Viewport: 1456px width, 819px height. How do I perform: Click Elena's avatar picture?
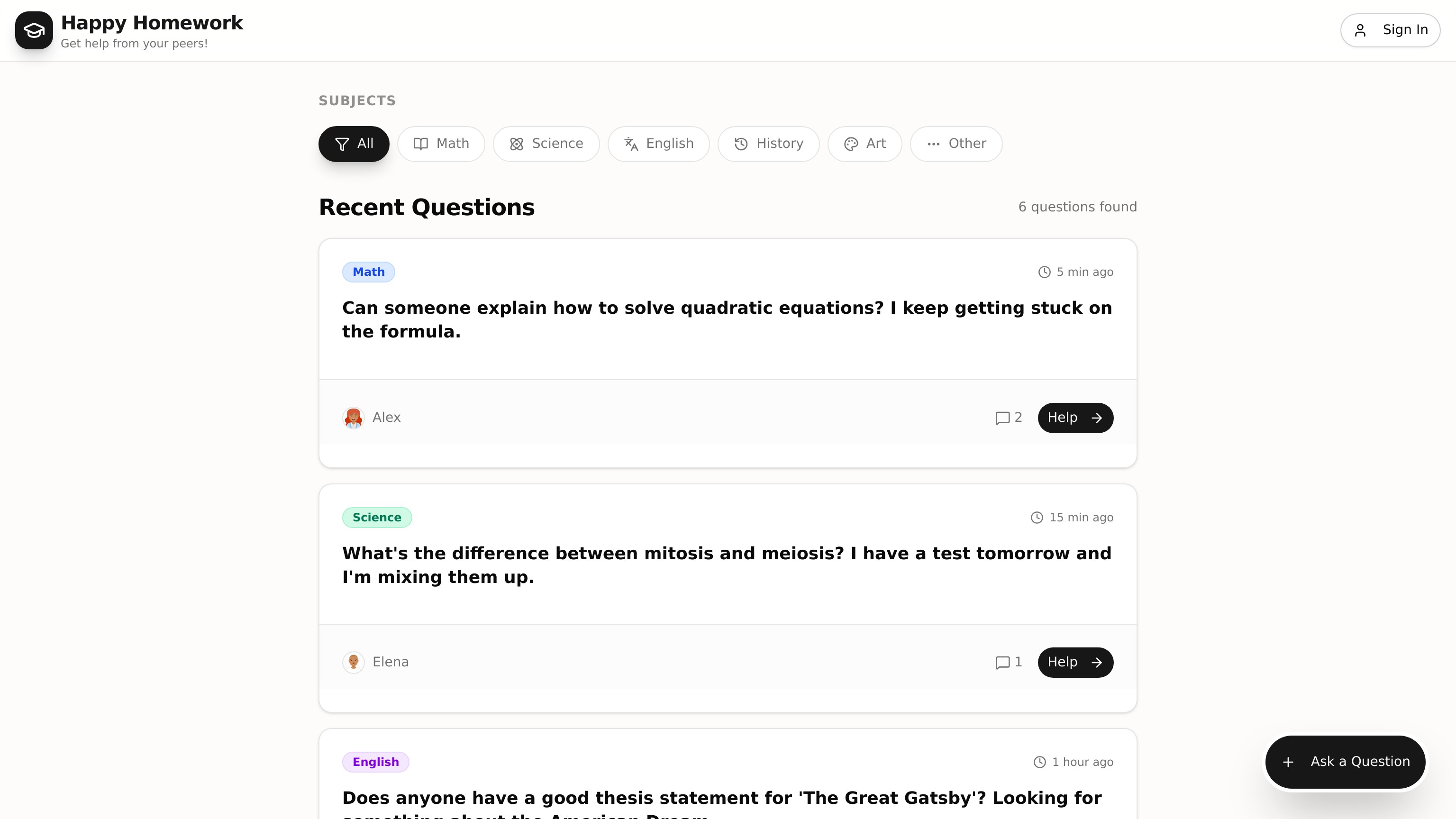pos(353,663)
